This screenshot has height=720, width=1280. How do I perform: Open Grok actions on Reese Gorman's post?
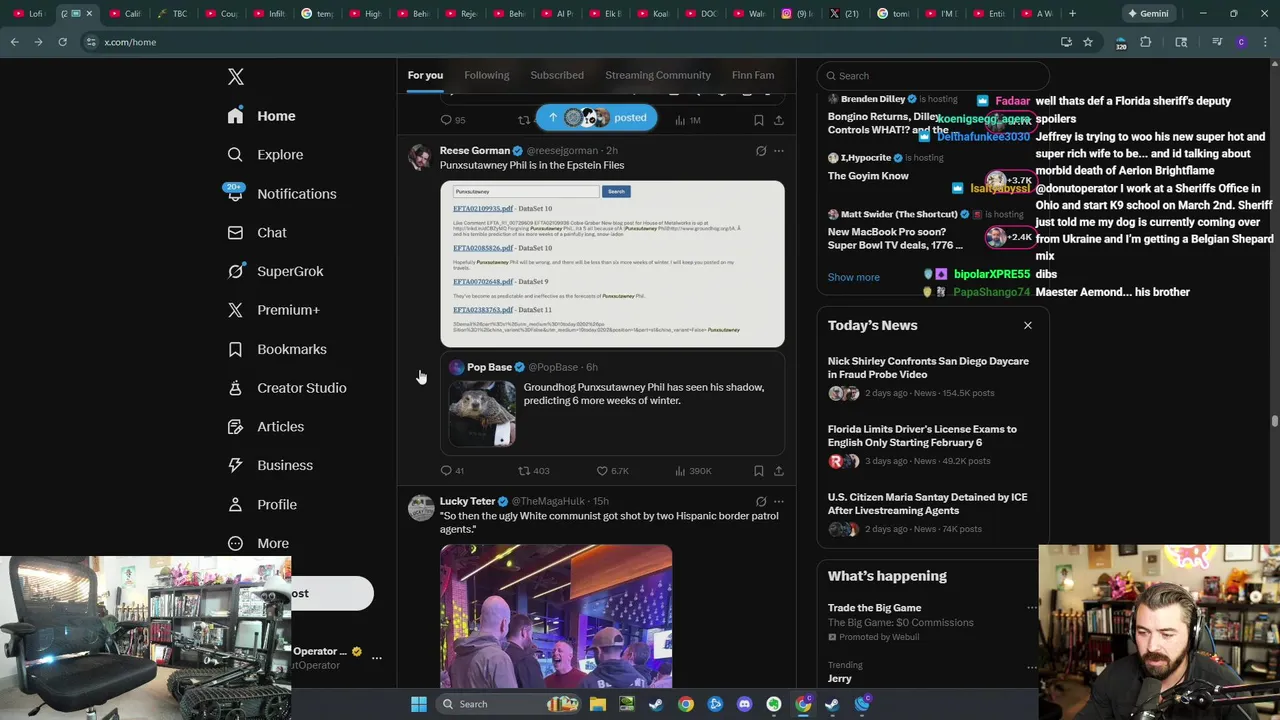(761, 151)
